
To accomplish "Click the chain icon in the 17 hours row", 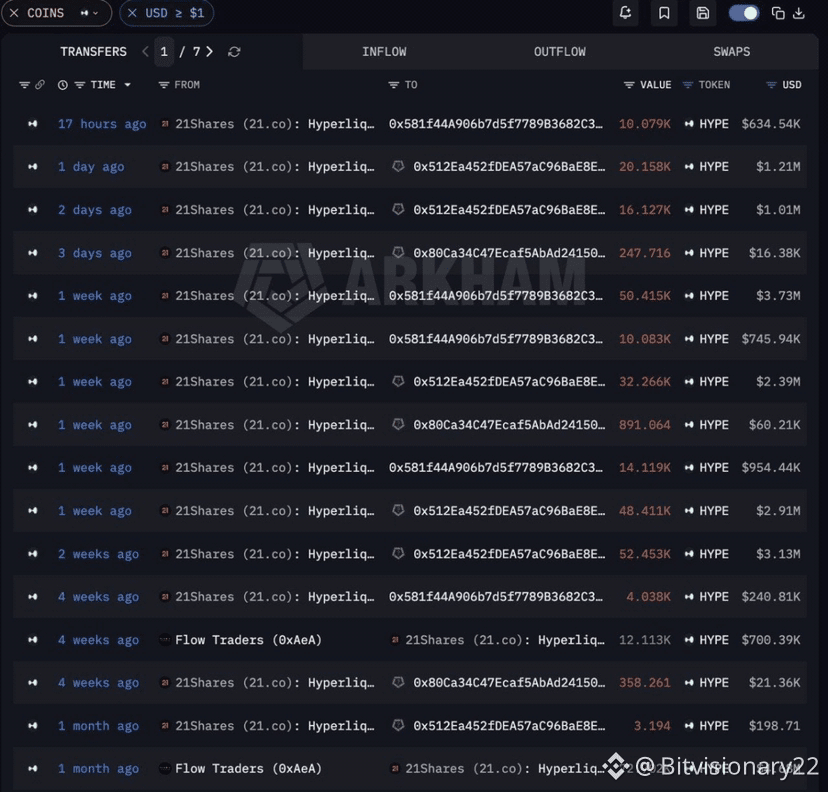I will coord(33,124).
